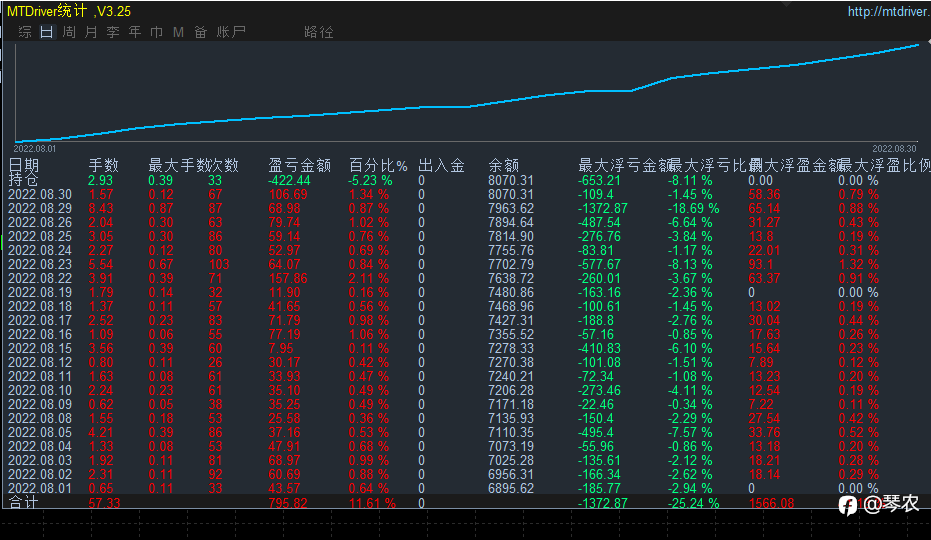Image resolution: width=931 pixels, height=540 pixels.
Task: Click the 币 currency tab
Action: pos(157,32)
